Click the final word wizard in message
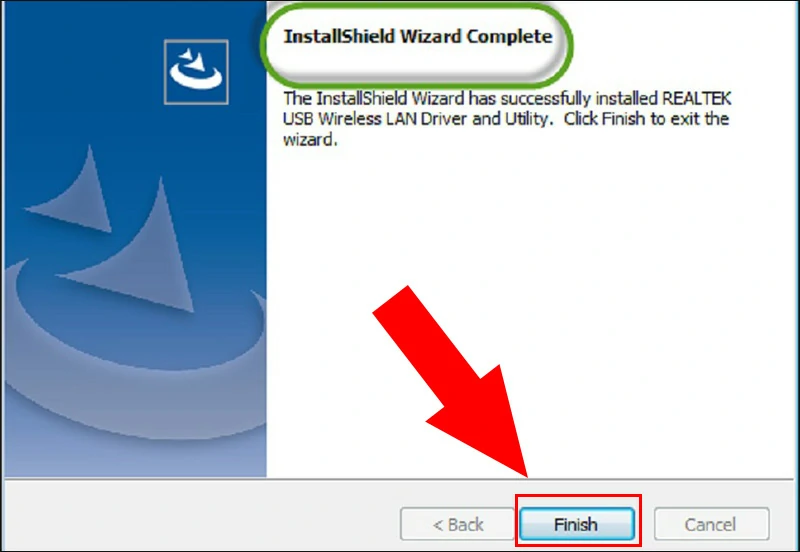This screenshot has width=800, height=552. click(308, 139)
